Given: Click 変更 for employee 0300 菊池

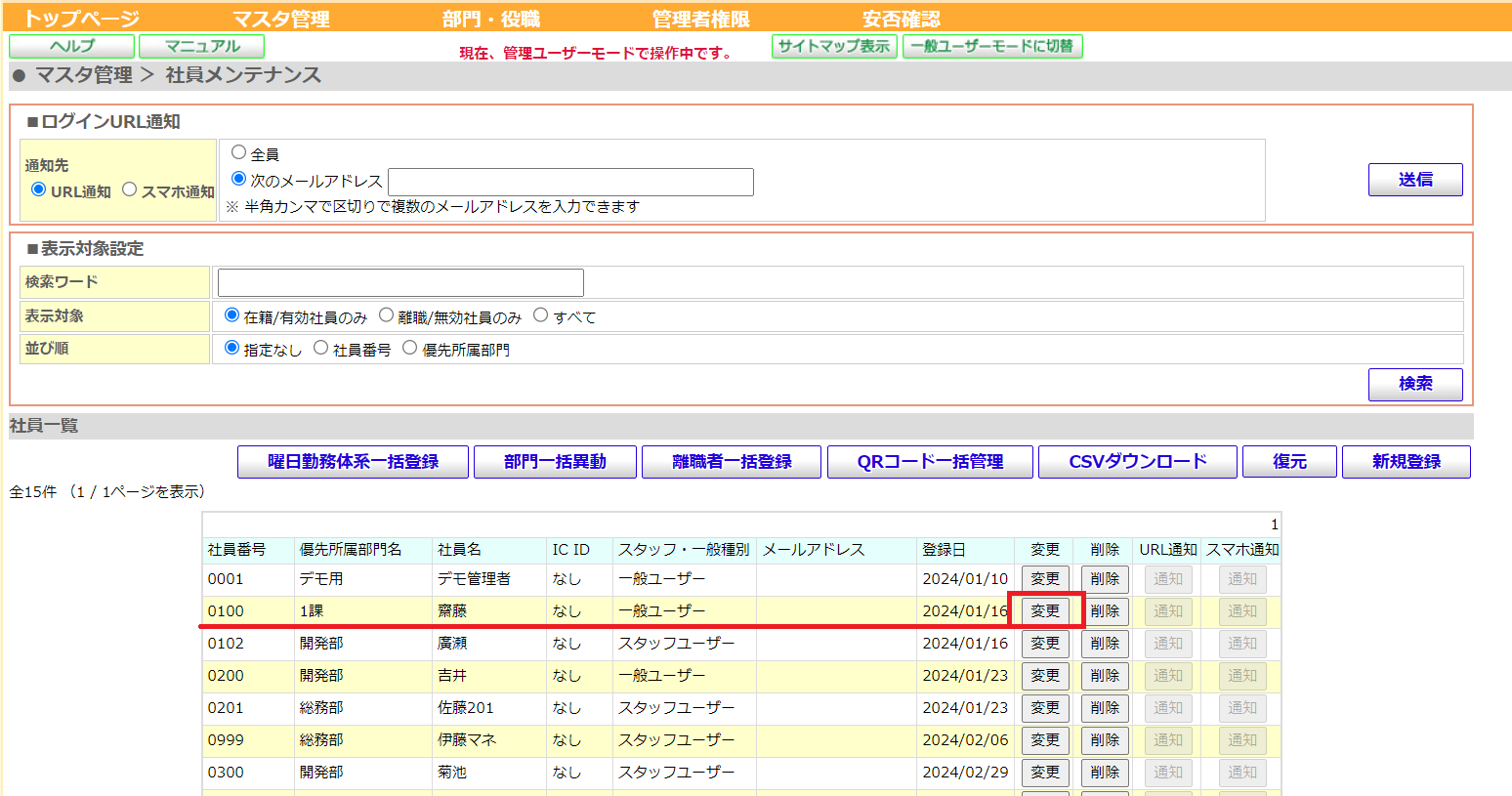Looking at the screenshot, I should pos(1045,773).
